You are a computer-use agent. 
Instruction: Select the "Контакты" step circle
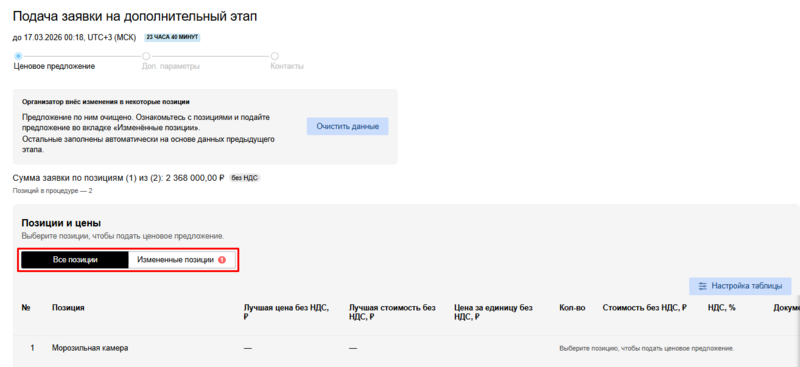(274, 56)
